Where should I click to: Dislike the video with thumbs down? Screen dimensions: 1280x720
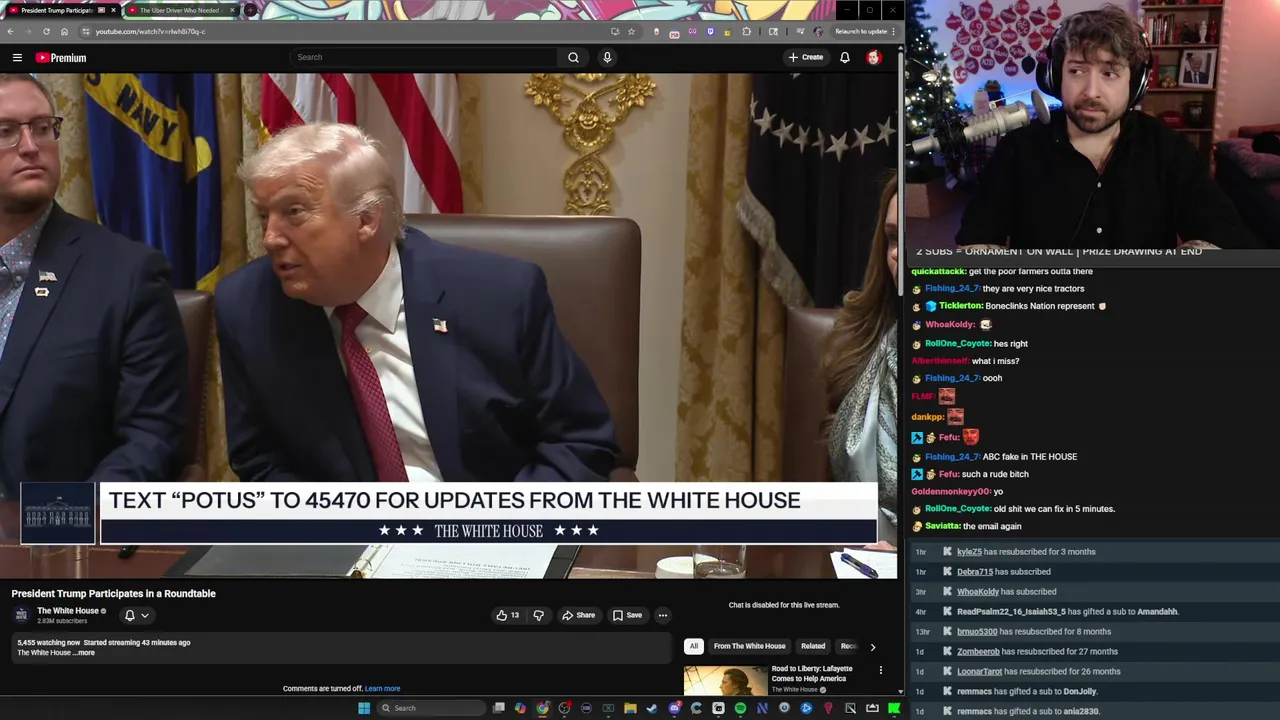click(538, 615)
